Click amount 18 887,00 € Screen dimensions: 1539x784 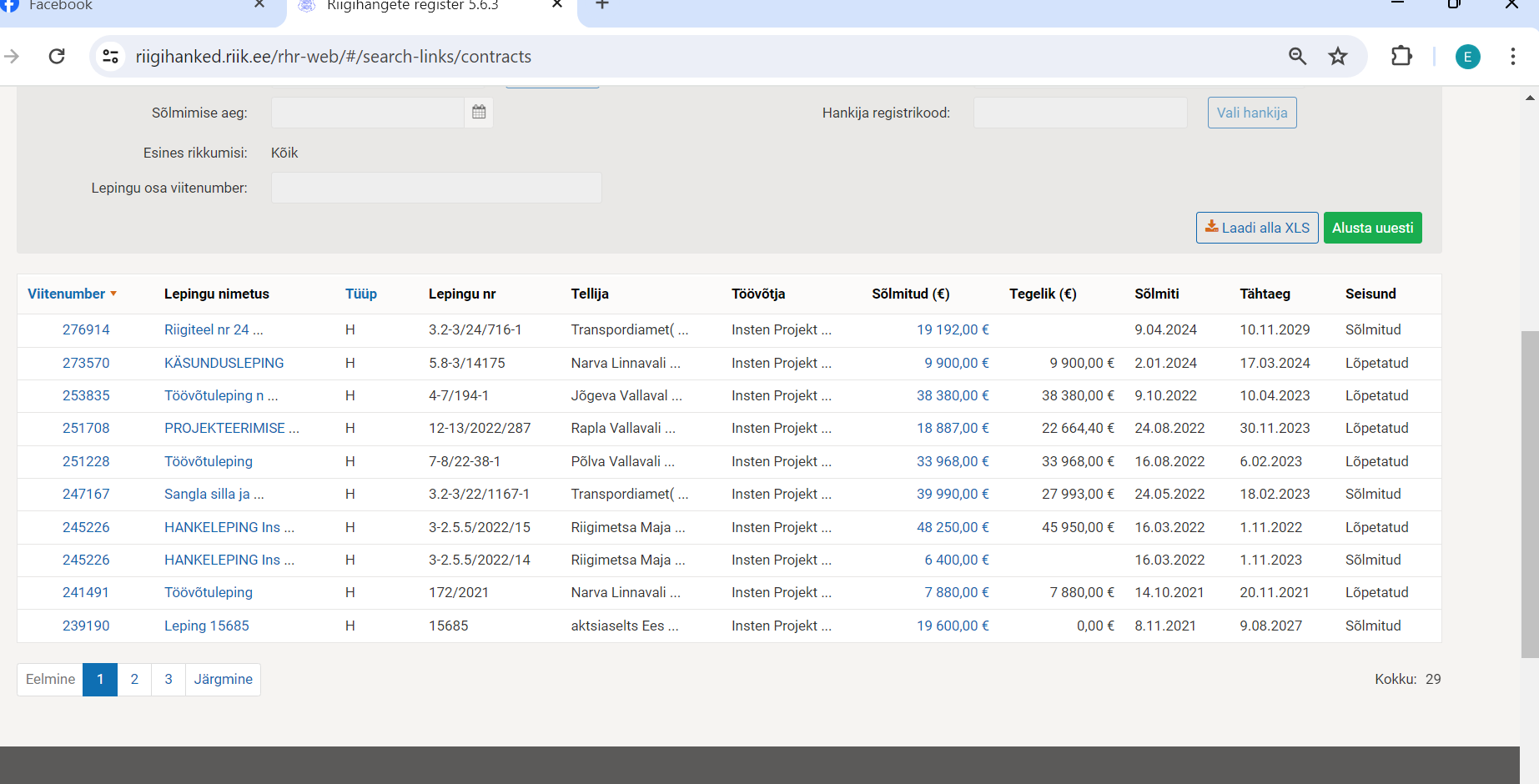(x=953, y=428)
